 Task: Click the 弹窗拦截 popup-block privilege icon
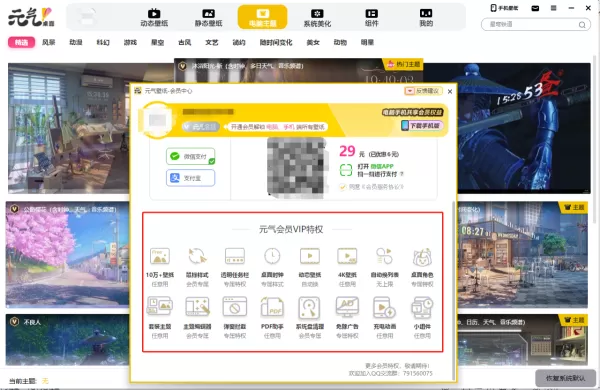[x=235, y=307]
